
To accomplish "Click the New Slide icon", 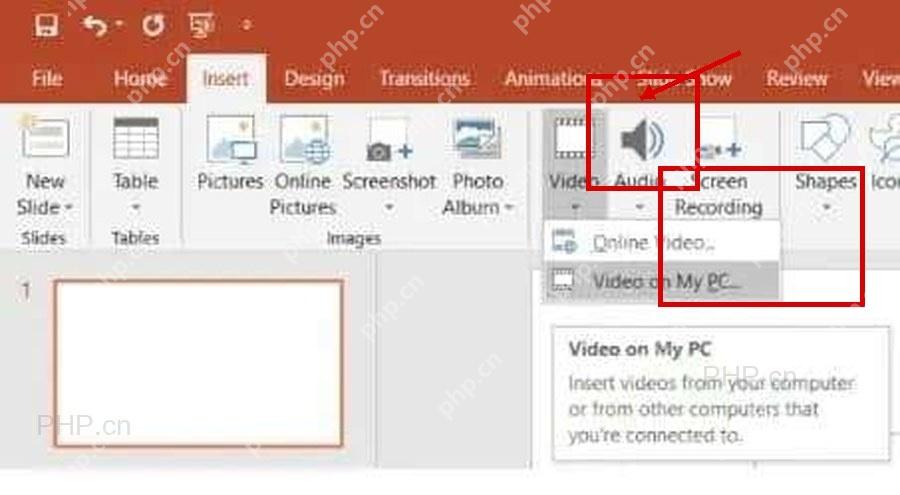I will [45, 137].
